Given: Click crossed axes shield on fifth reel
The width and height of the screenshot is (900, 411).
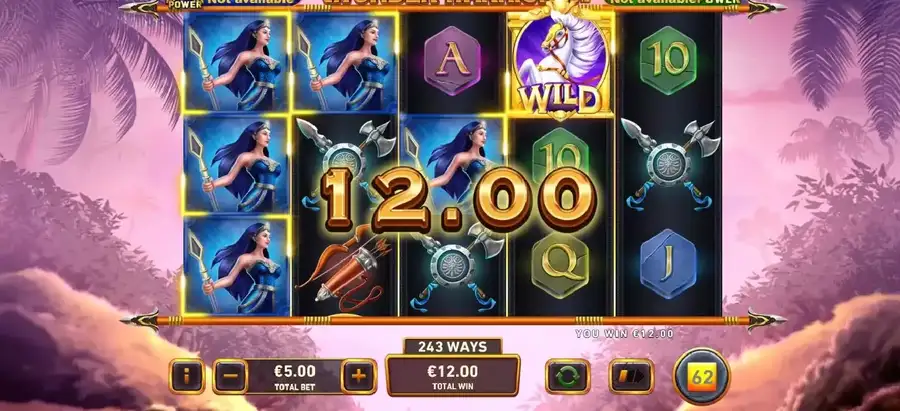Looking at the screenshot, I should [669, 163].
